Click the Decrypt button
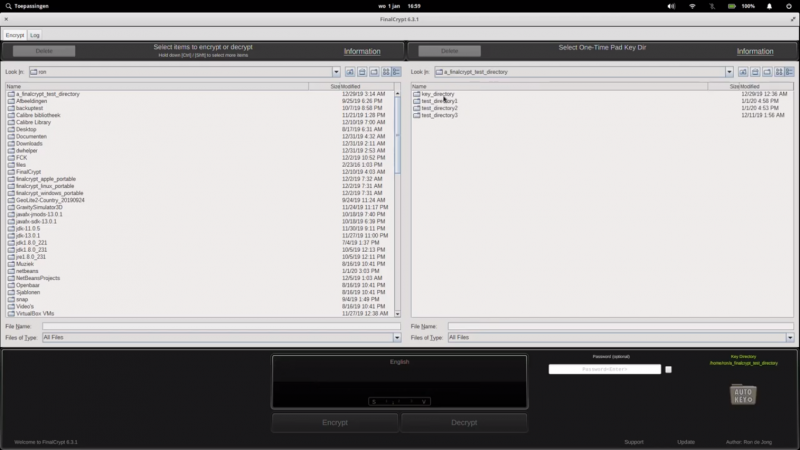 (464, 422)
